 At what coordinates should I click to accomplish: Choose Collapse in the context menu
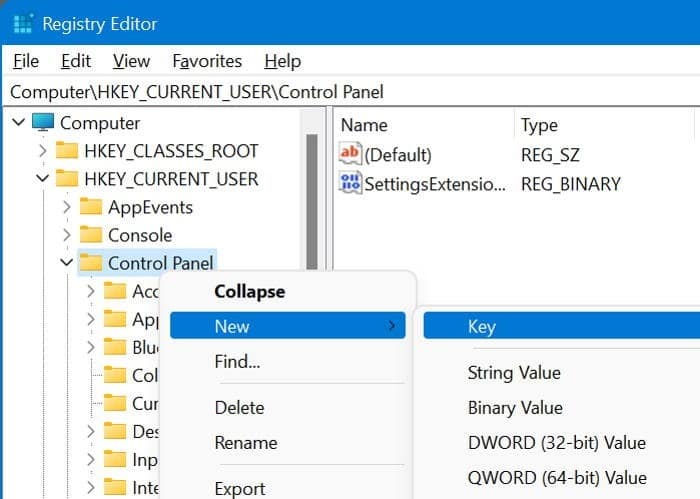pos(288,291)
